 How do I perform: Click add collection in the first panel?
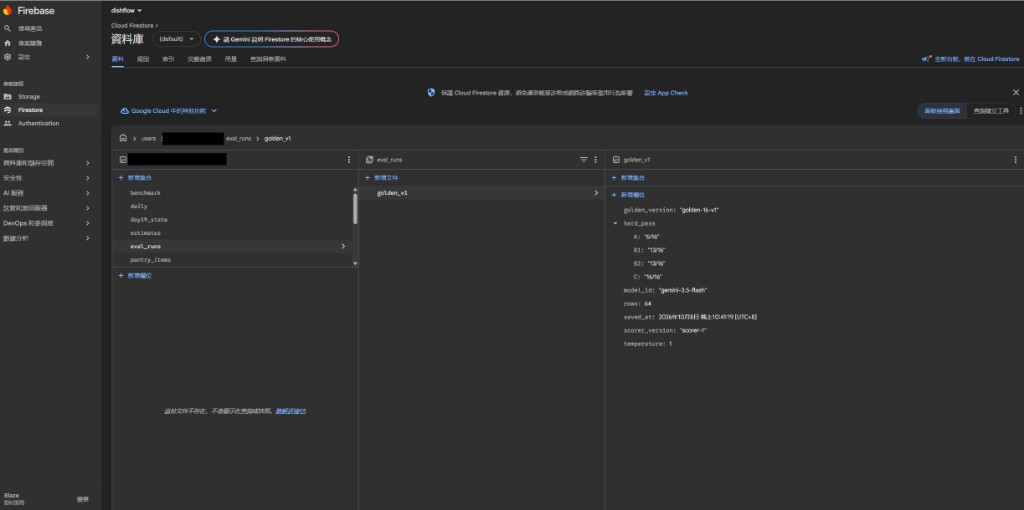136,178
